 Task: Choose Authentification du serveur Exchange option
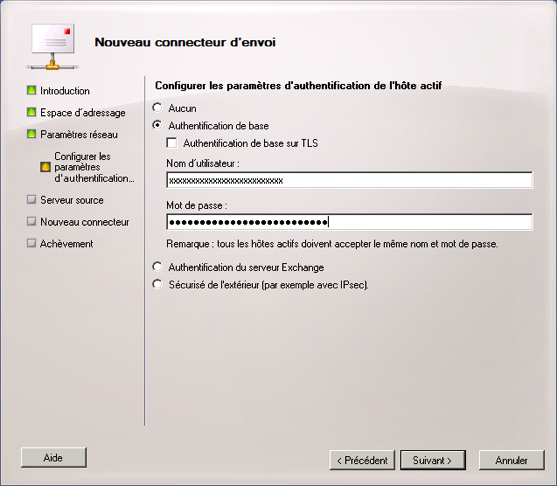coord(157,267)
